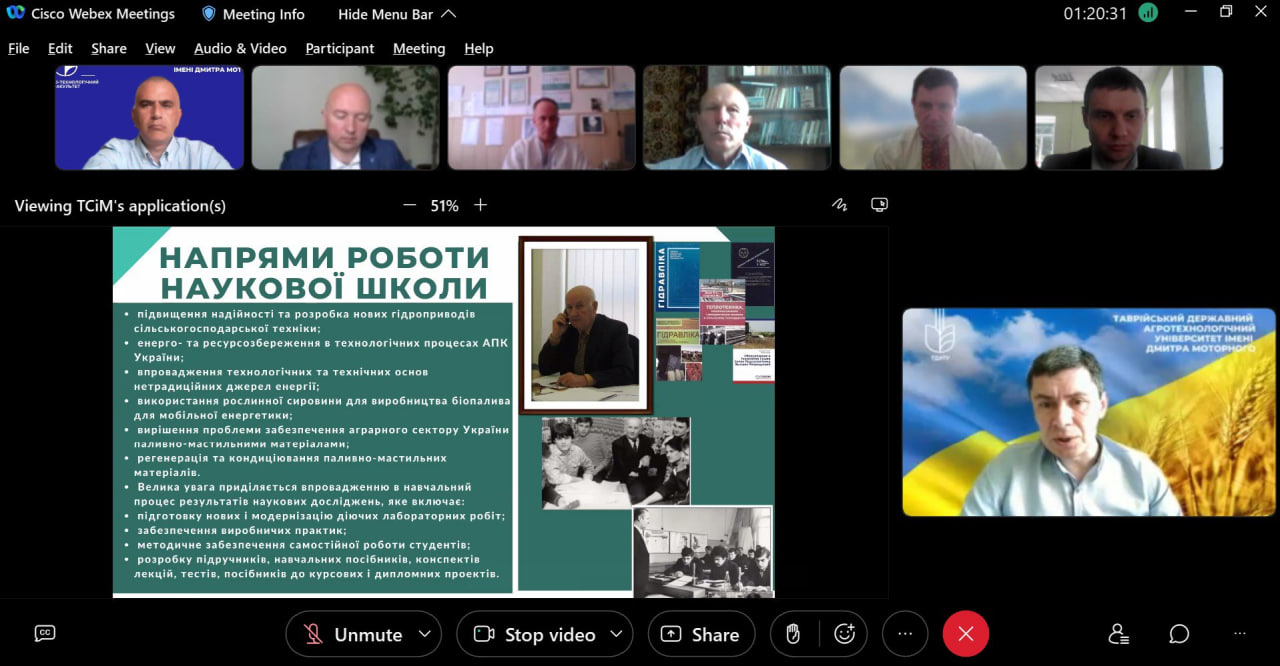
Task: Stop video camera button
Action: coord(534,634)
